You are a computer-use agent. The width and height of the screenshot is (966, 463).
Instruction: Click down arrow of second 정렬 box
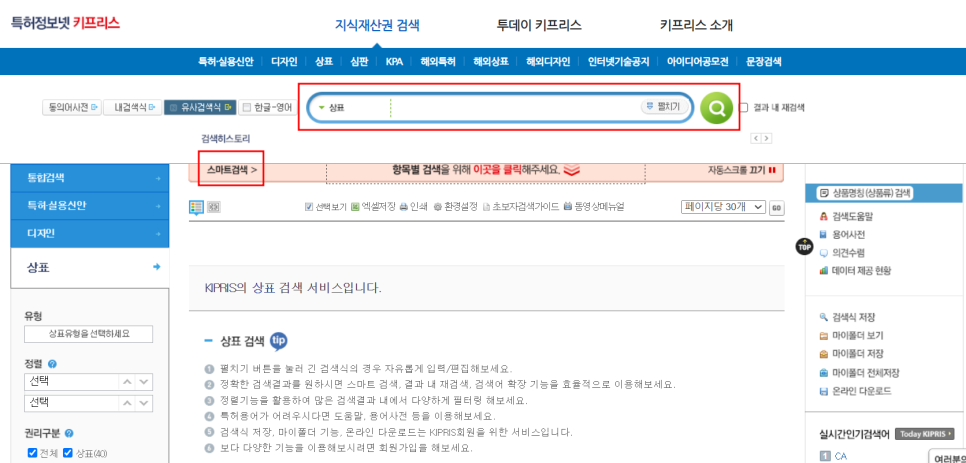(144, 403)
